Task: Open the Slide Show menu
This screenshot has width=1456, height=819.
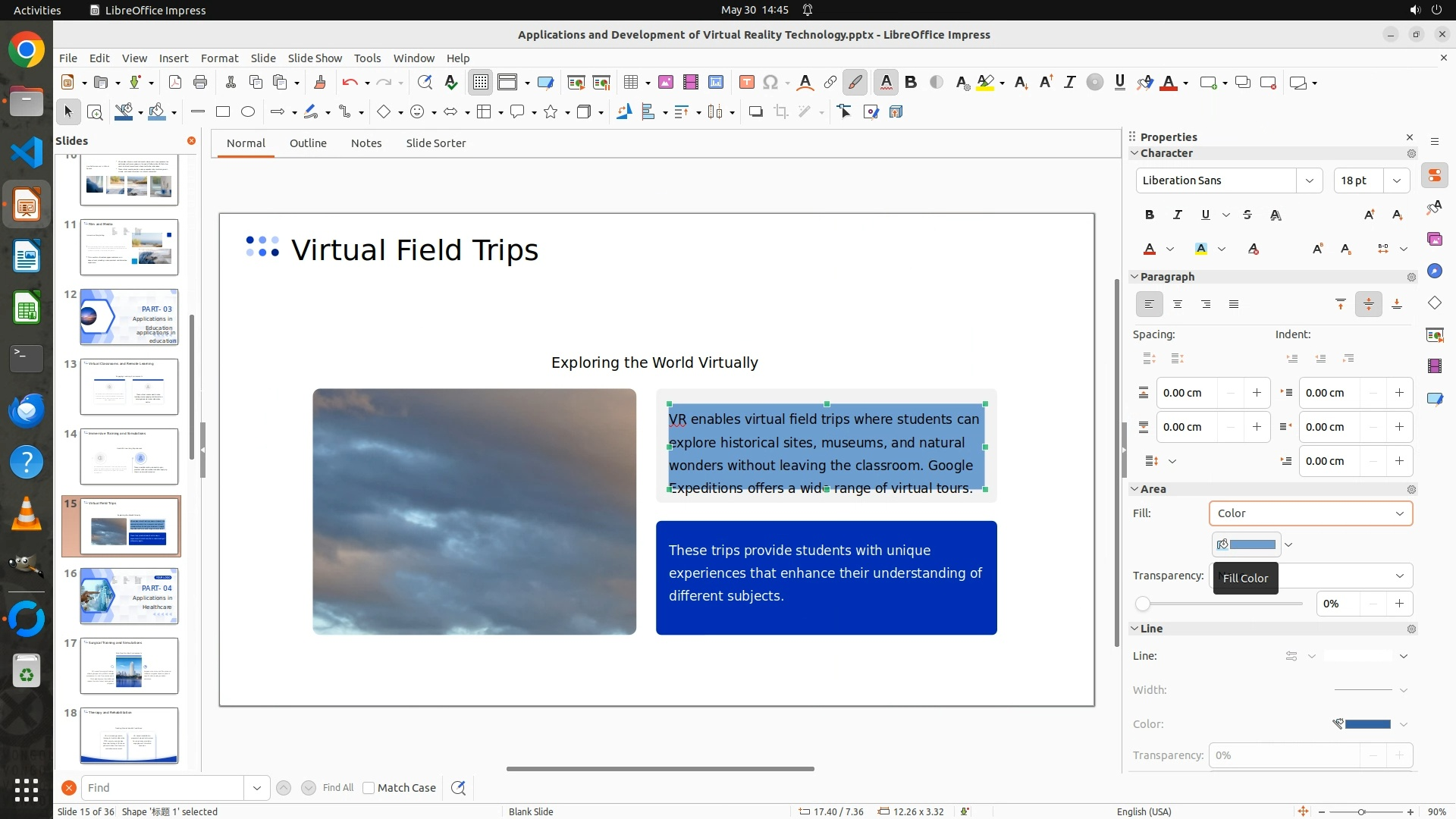Action: (315, 58)
